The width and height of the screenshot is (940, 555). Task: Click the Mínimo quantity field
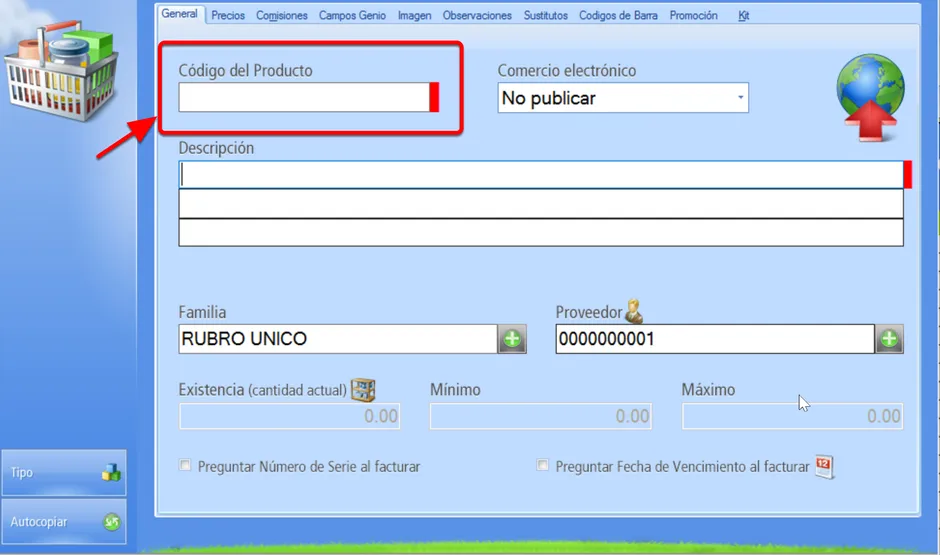click(541, 416)
